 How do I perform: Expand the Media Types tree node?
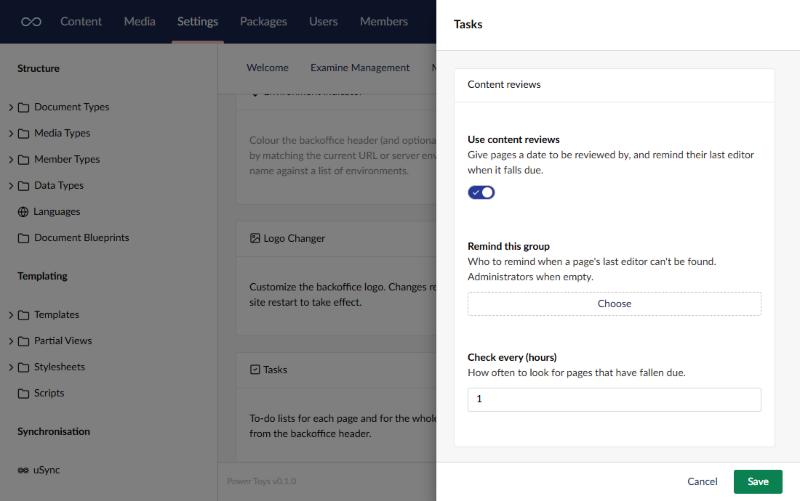(11, 133)
